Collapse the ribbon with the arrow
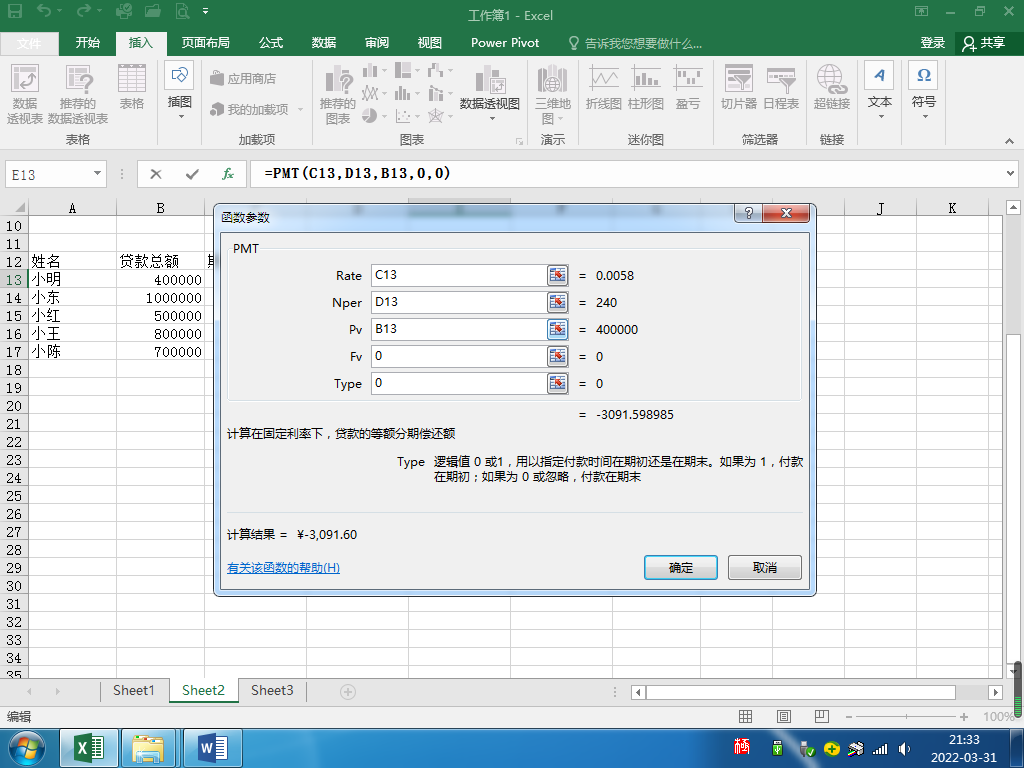The height and width of the screenshot is (768, 1024). click(1009, 140)
